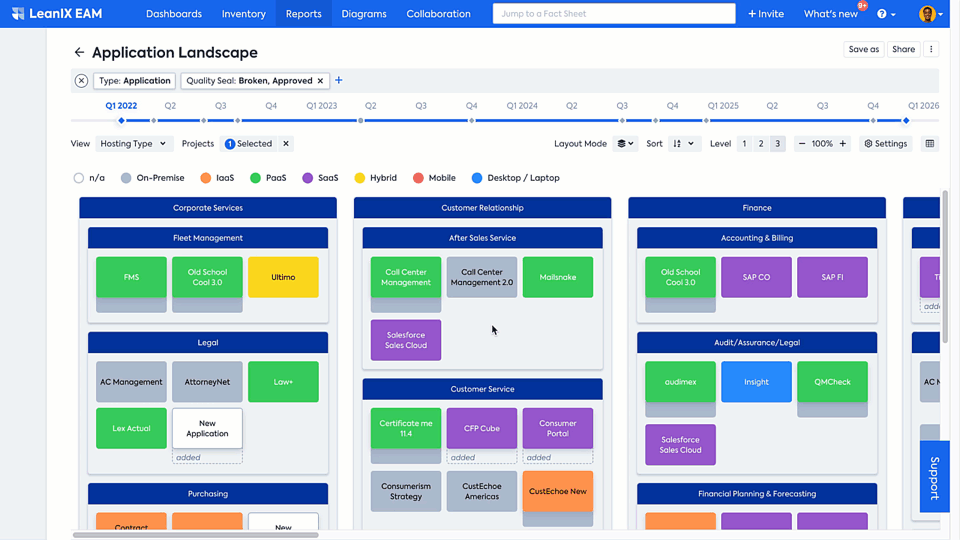Click the horizontal scrollbar at the bottom
Image resolution: width=960 pixels, height=540 pixels.
click(x=196, y=535)
